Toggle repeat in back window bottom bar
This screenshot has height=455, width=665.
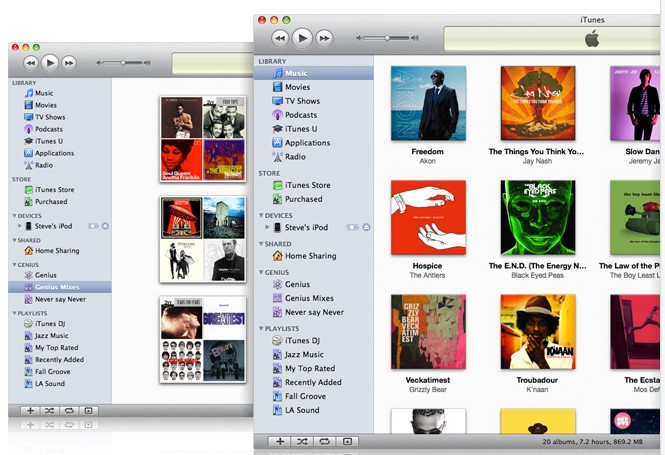(69, 410)
